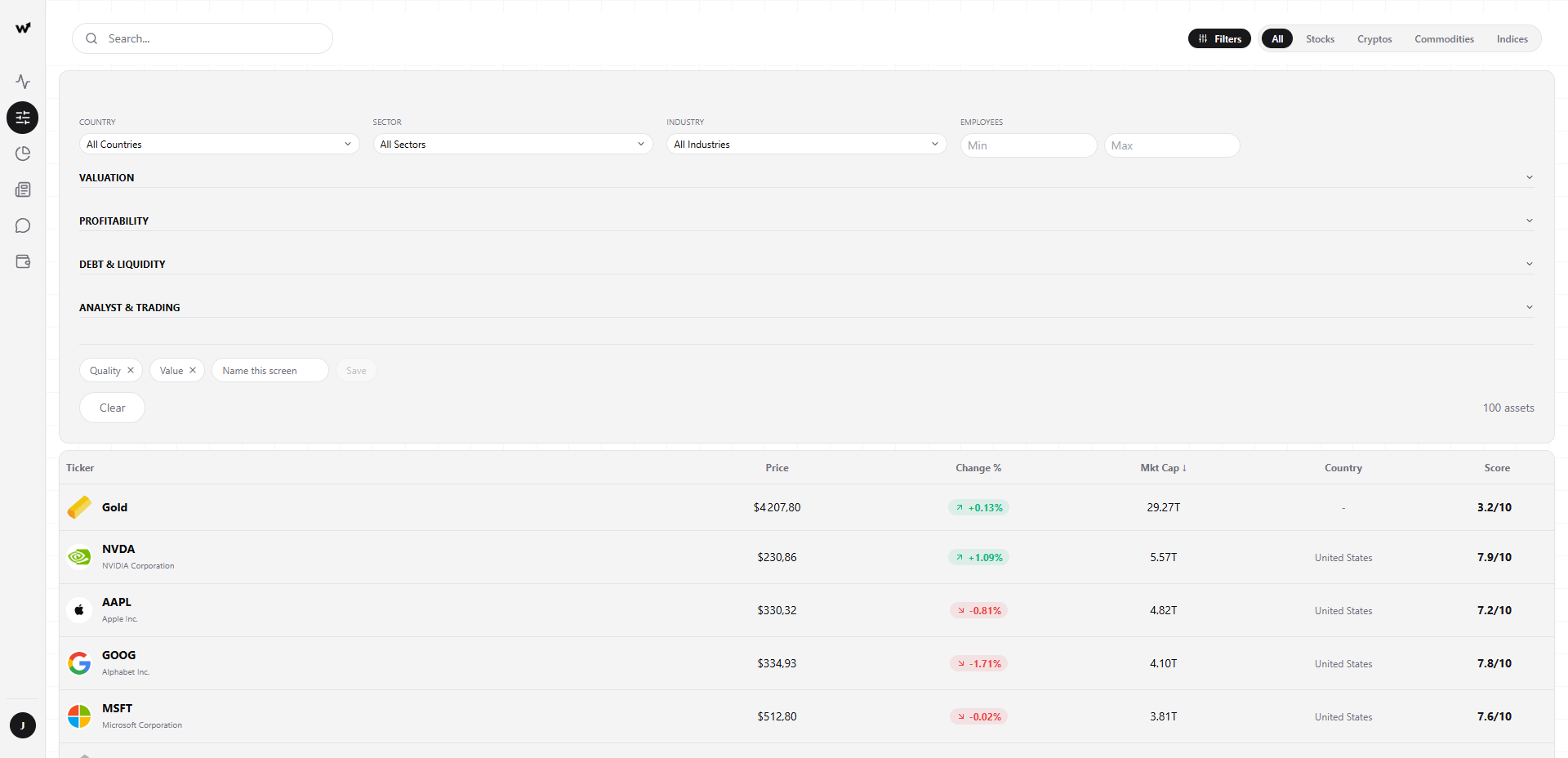The height and width of the screenshot is (758, 1568).
Task: Open the All Industries dropdown
Action: pos(806,145)
